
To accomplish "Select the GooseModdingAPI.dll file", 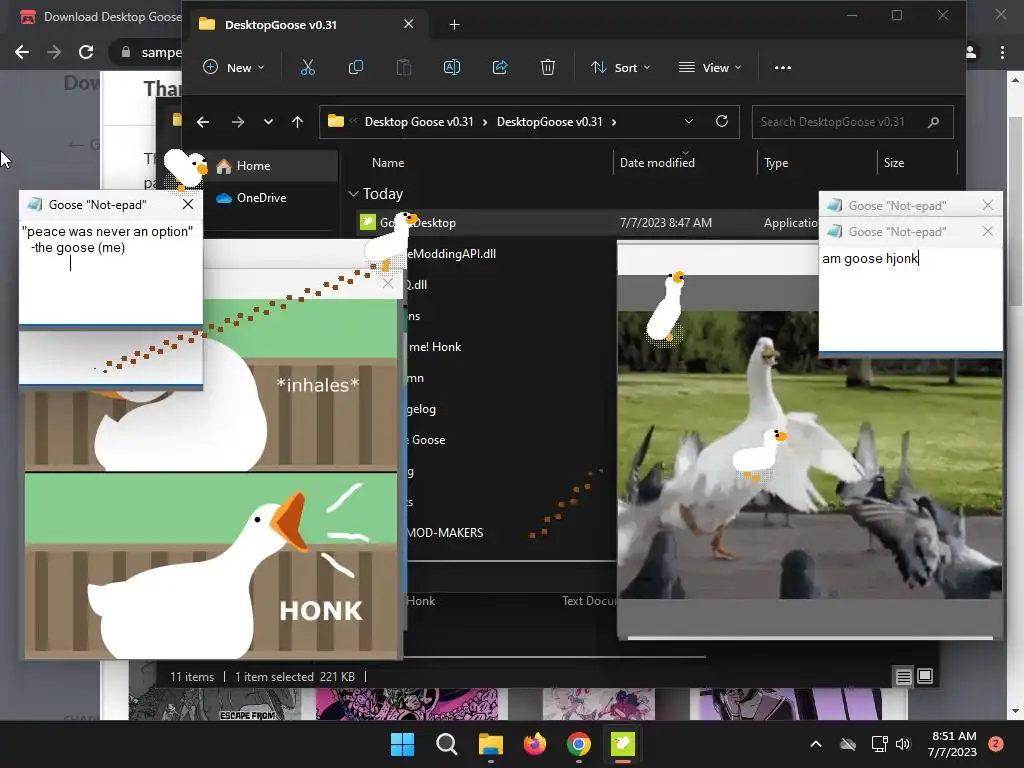I will 452,254.
